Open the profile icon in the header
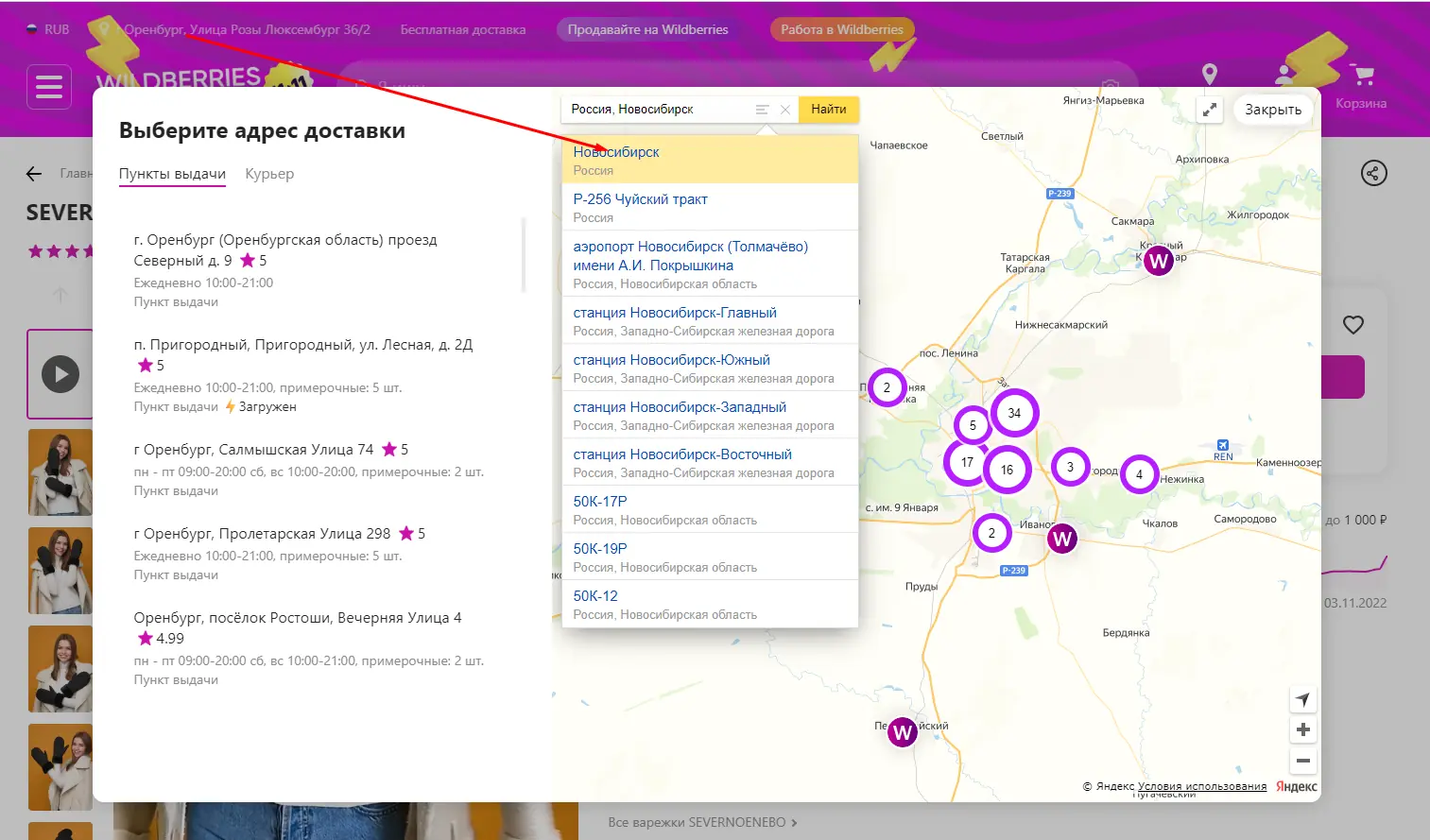The height and width of the screenshot is (840, 1430). tap(1285, 75)
